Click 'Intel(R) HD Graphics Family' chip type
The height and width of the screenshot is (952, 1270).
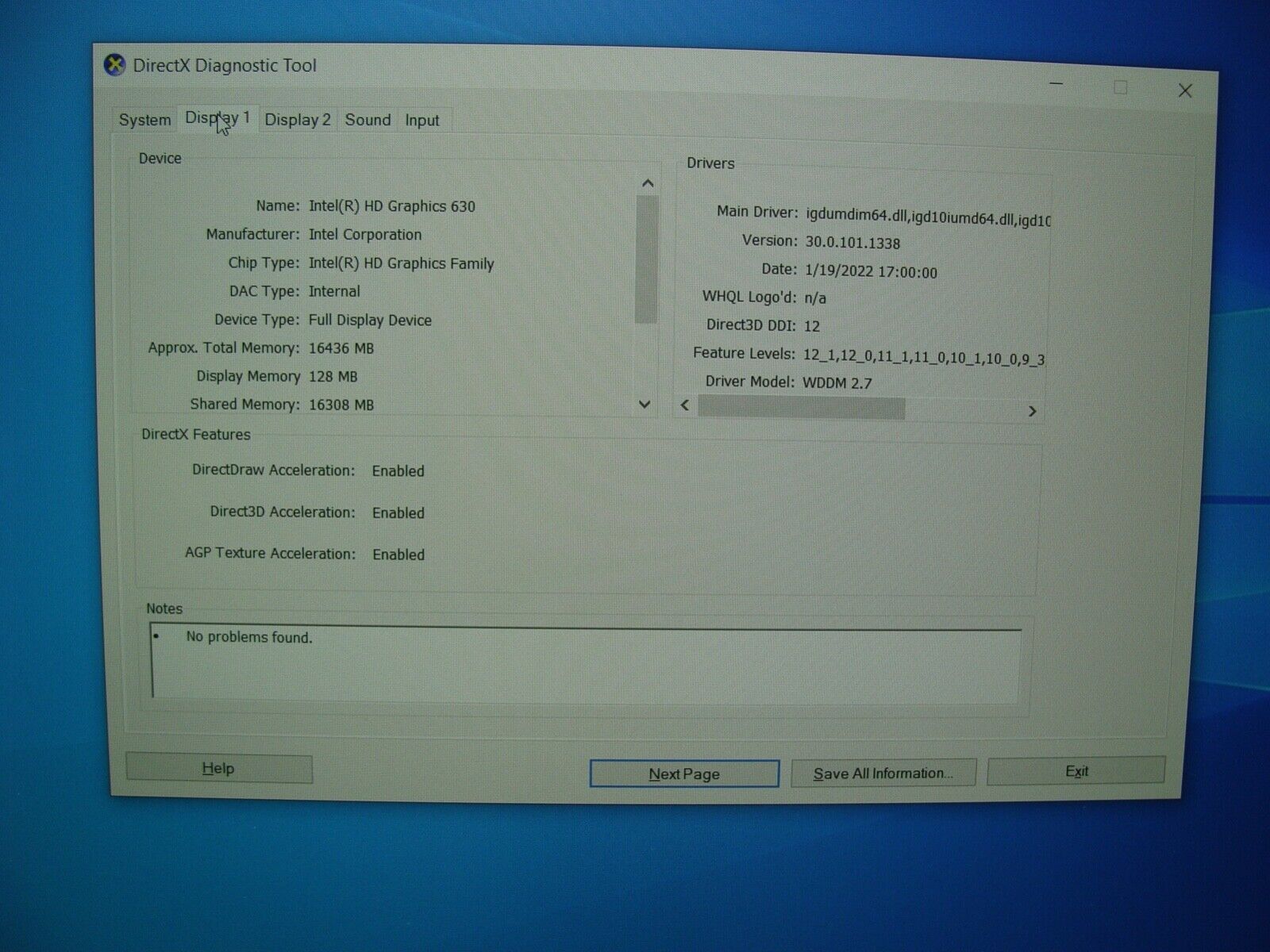tap(401, 263)
